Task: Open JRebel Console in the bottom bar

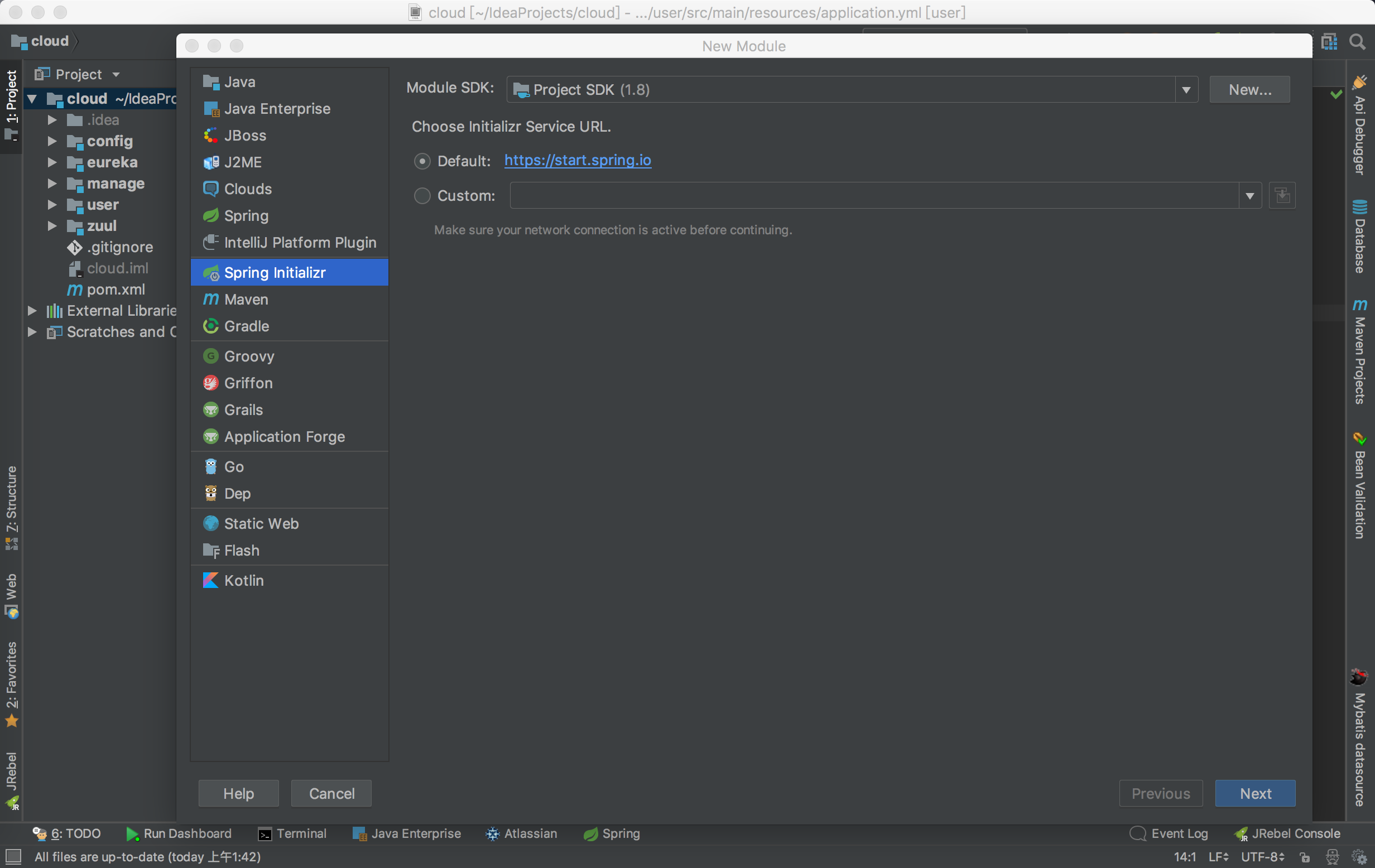Action: (x=1287, y=833)
